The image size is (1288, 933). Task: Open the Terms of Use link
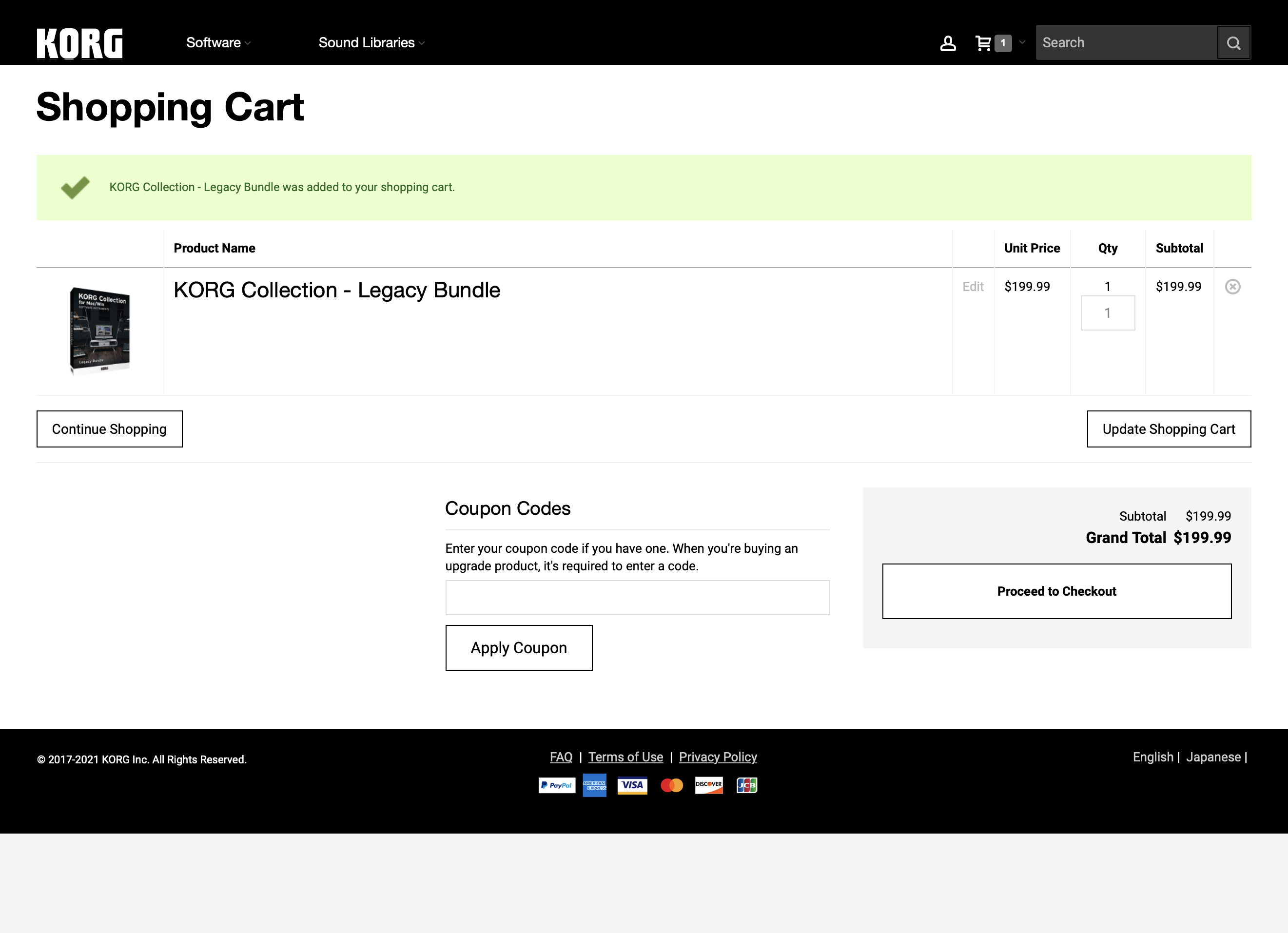626,757
